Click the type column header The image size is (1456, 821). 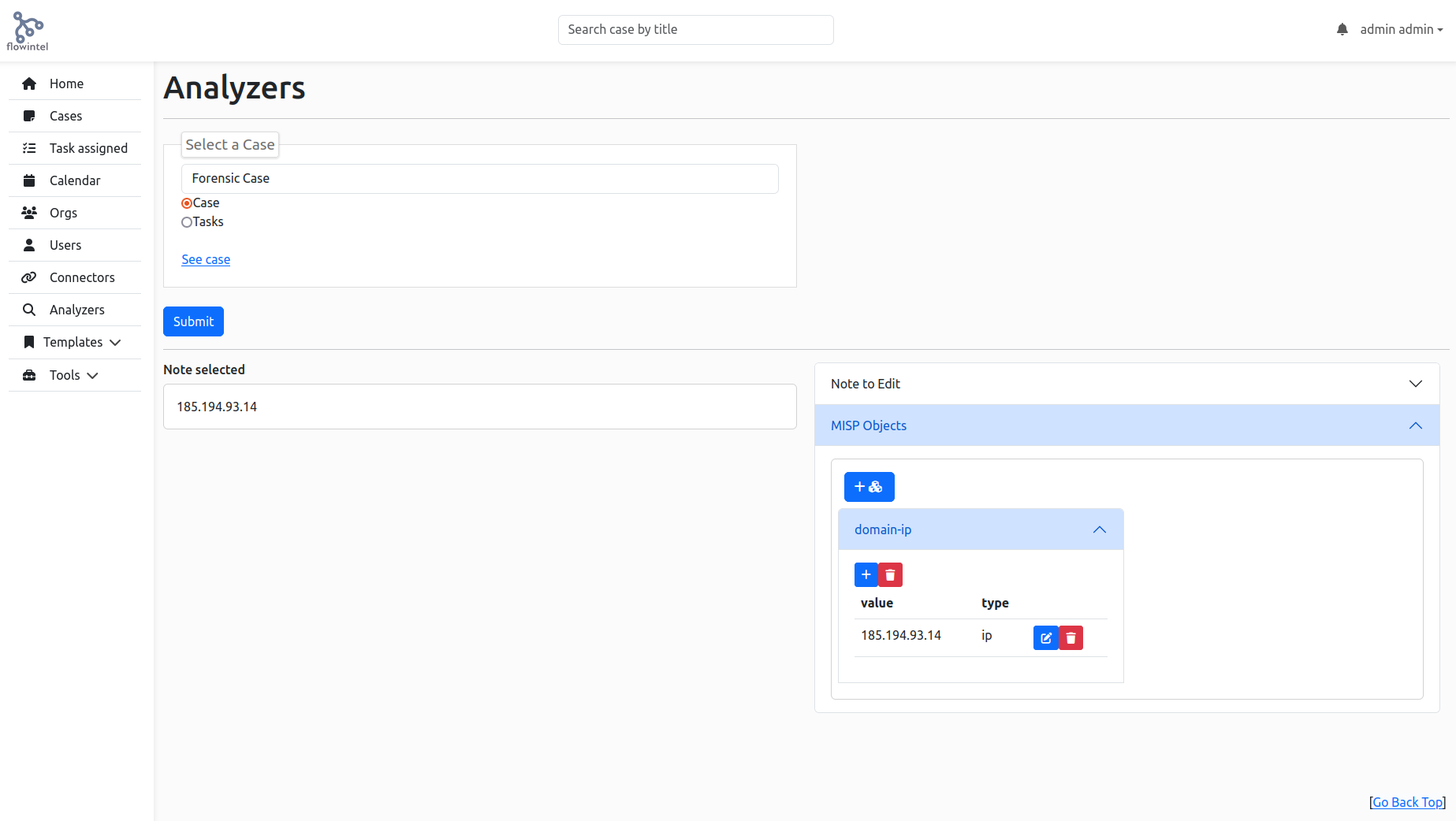(x=995, y=603)
